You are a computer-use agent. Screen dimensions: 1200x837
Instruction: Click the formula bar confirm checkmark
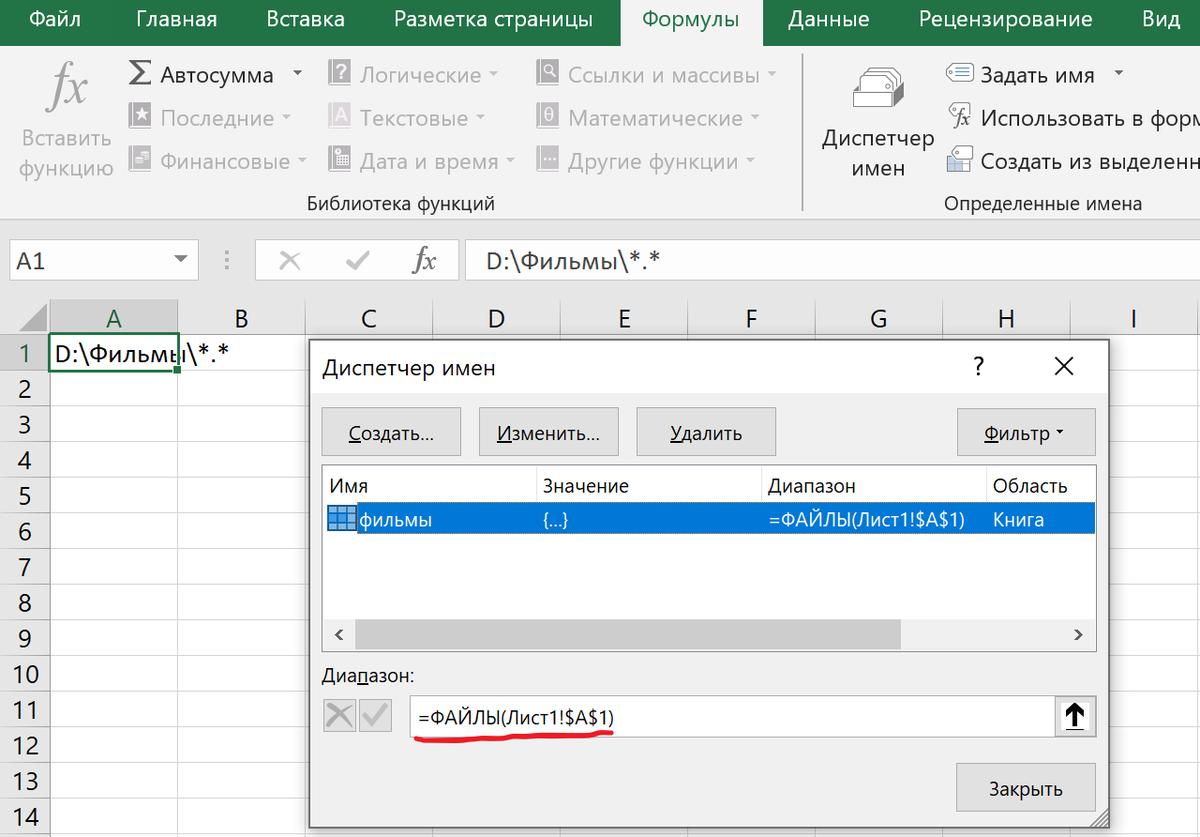[357, 261]
